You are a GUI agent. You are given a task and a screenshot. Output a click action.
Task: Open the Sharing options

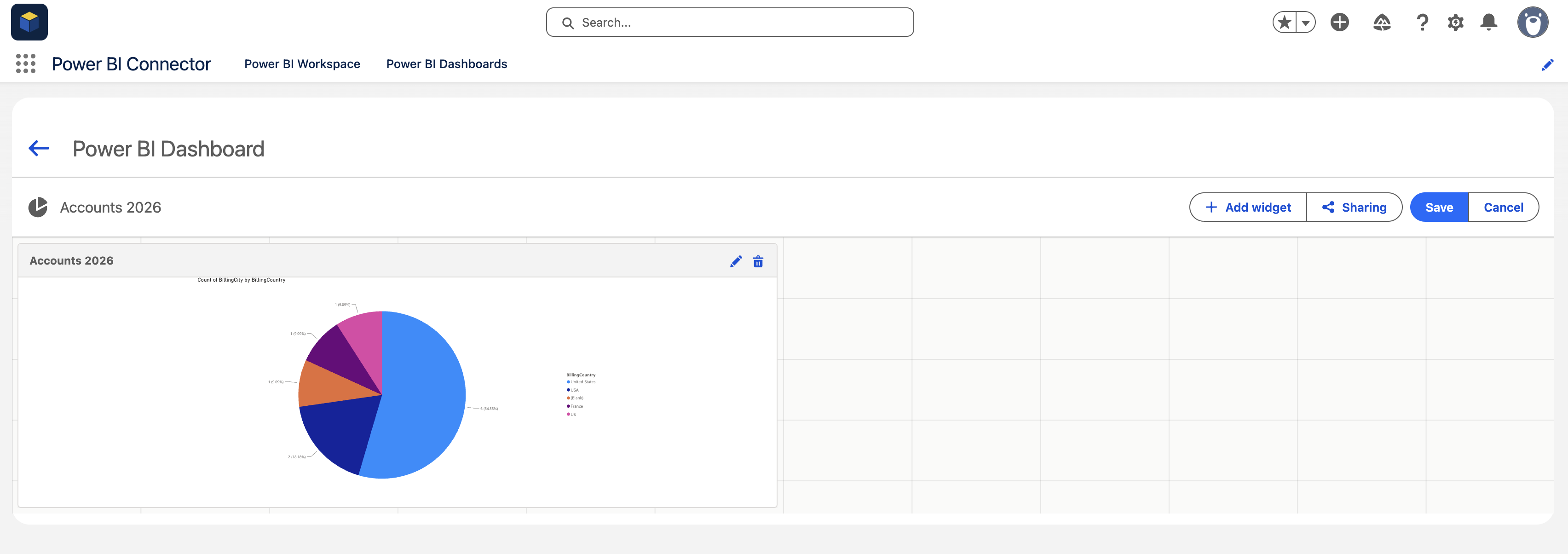[x=1355, y=207]
